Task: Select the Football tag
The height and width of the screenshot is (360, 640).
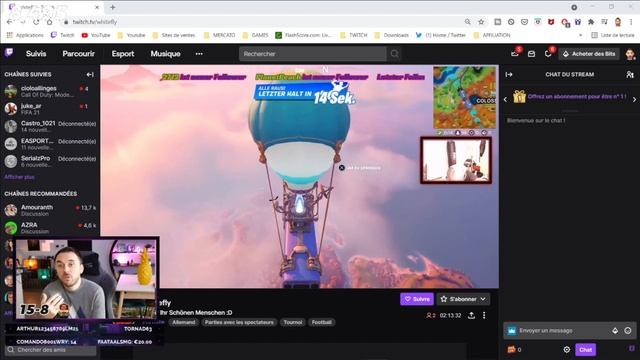Action: [x=322, y=322]
